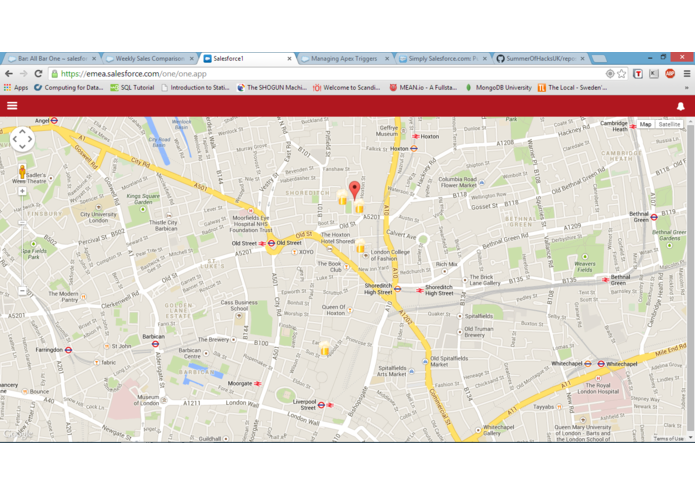Adjust the map zoom slider track

point(22,241)
